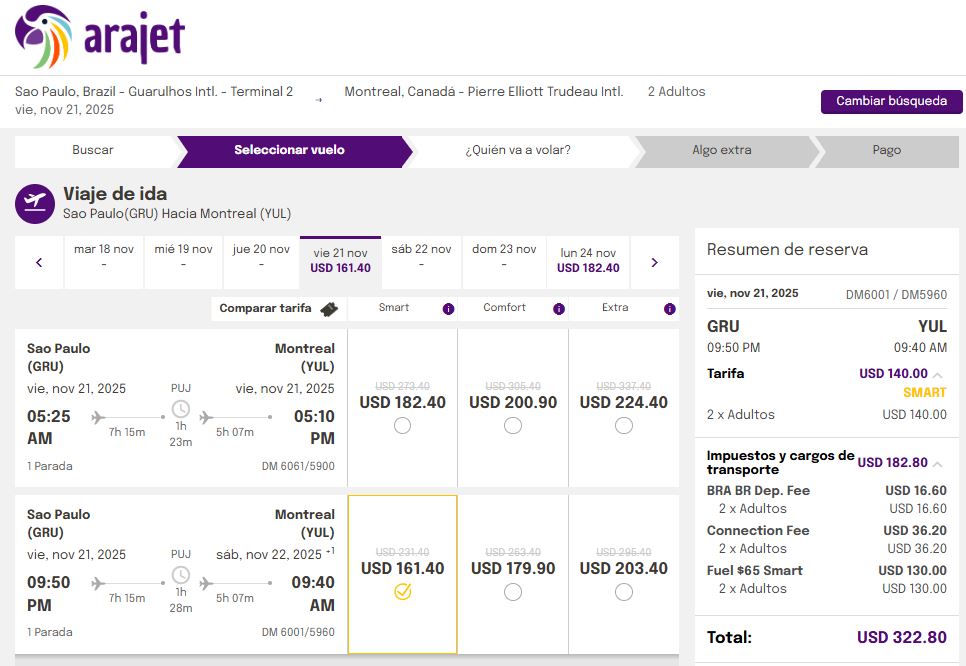Screen dimensions: 966x666
Task: Collapse the Tarifa USD 140.00 section
Action: coord(938,375)
